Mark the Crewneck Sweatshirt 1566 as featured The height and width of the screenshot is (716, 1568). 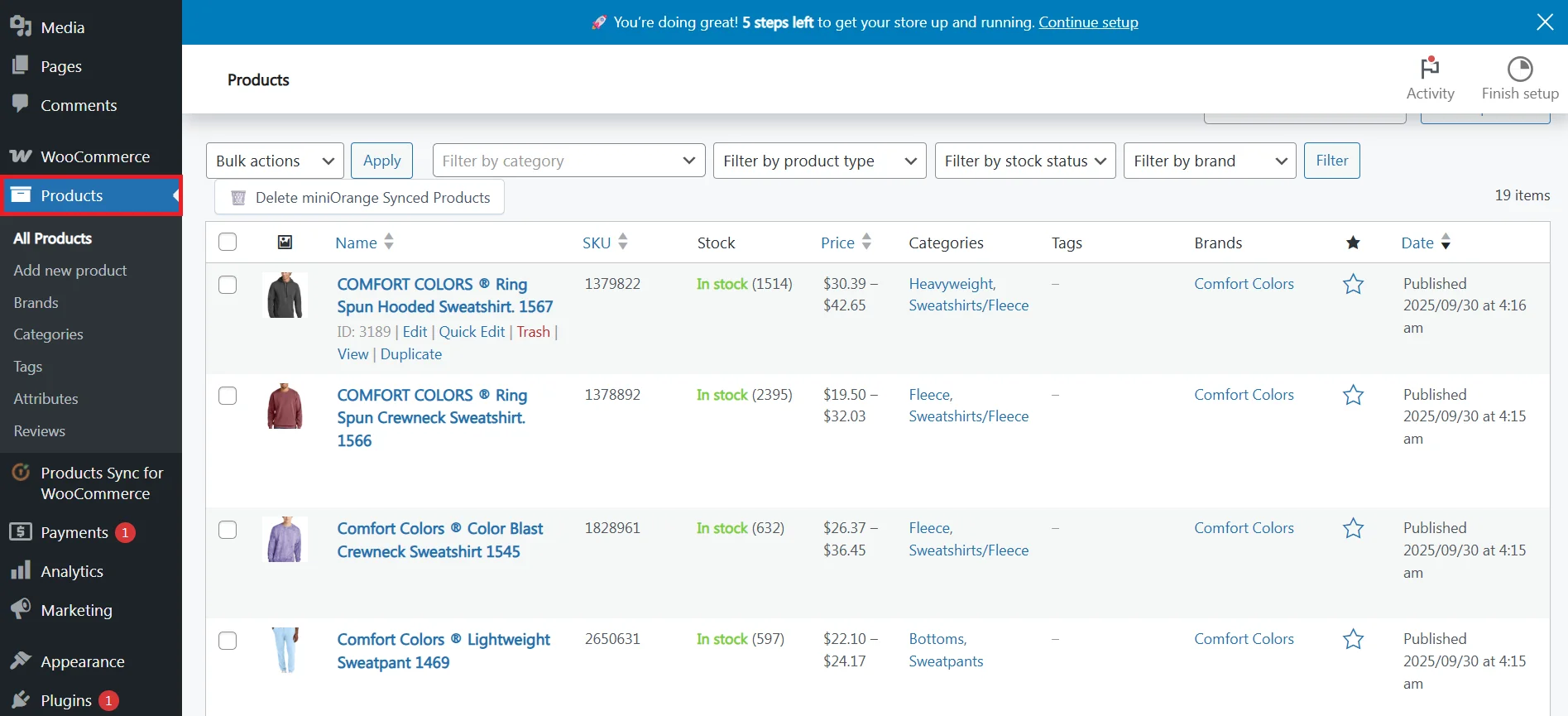coord(1353,396)
